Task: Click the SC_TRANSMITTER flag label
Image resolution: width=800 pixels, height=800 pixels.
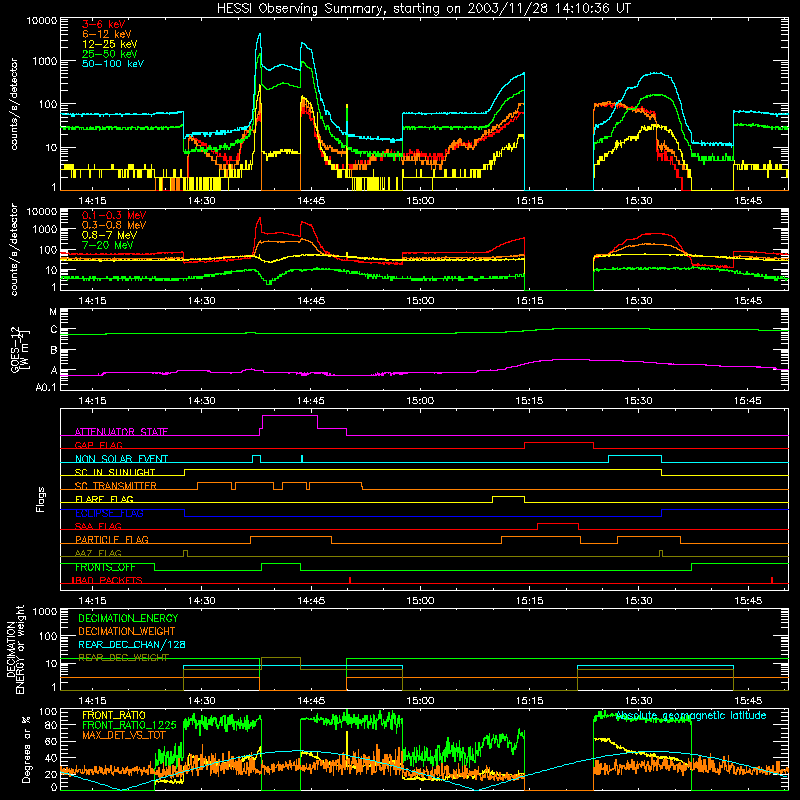Action: point(116,486)
